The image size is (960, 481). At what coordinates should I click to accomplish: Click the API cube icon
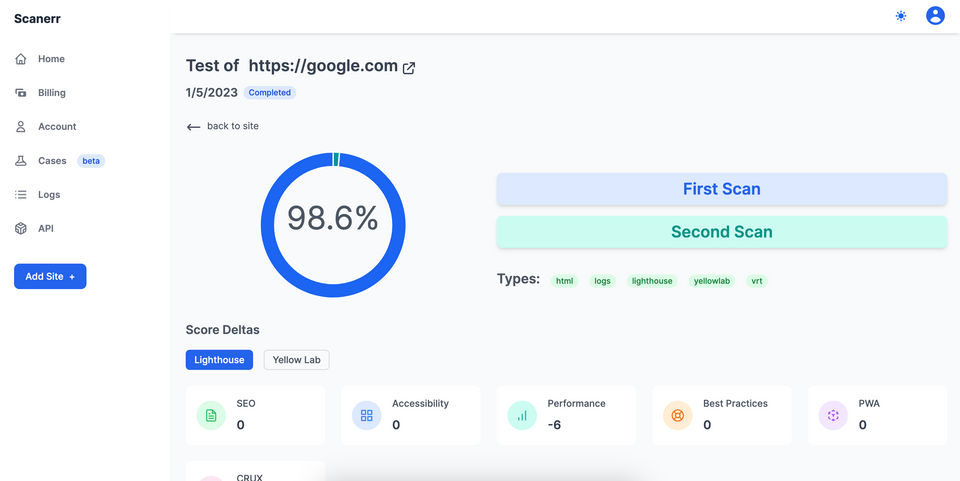click(x=21, y=228)
